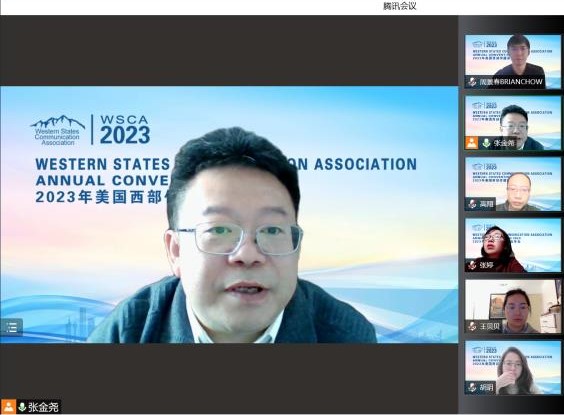Image resolution: width=564 pixels, height=415 pixels.
Task: Open the list icon on main video's left edge
Action: [11, 327]
